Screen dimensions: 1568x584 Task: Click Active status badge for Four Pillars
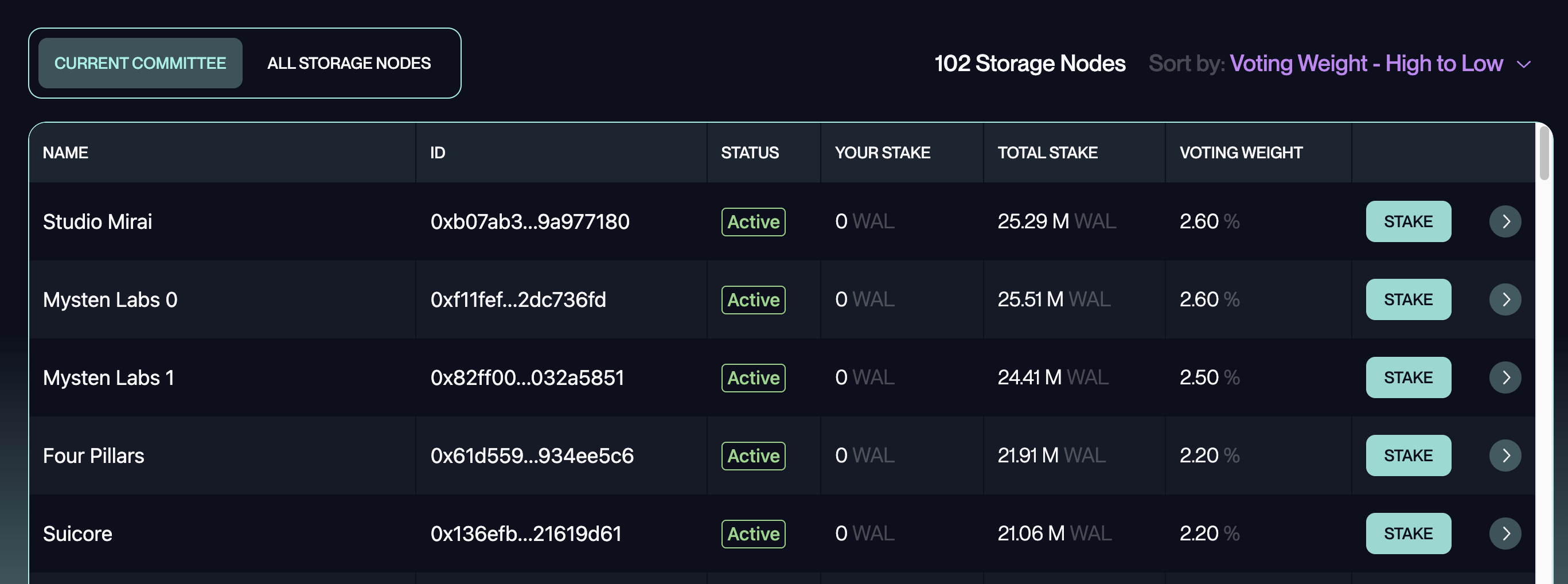coord(753,455)
